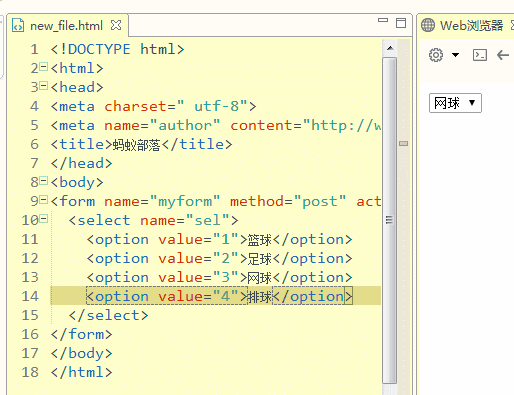Click title text 蚂蚁部落
This screenshot has height=395, width=514.
tap(136, 145)
